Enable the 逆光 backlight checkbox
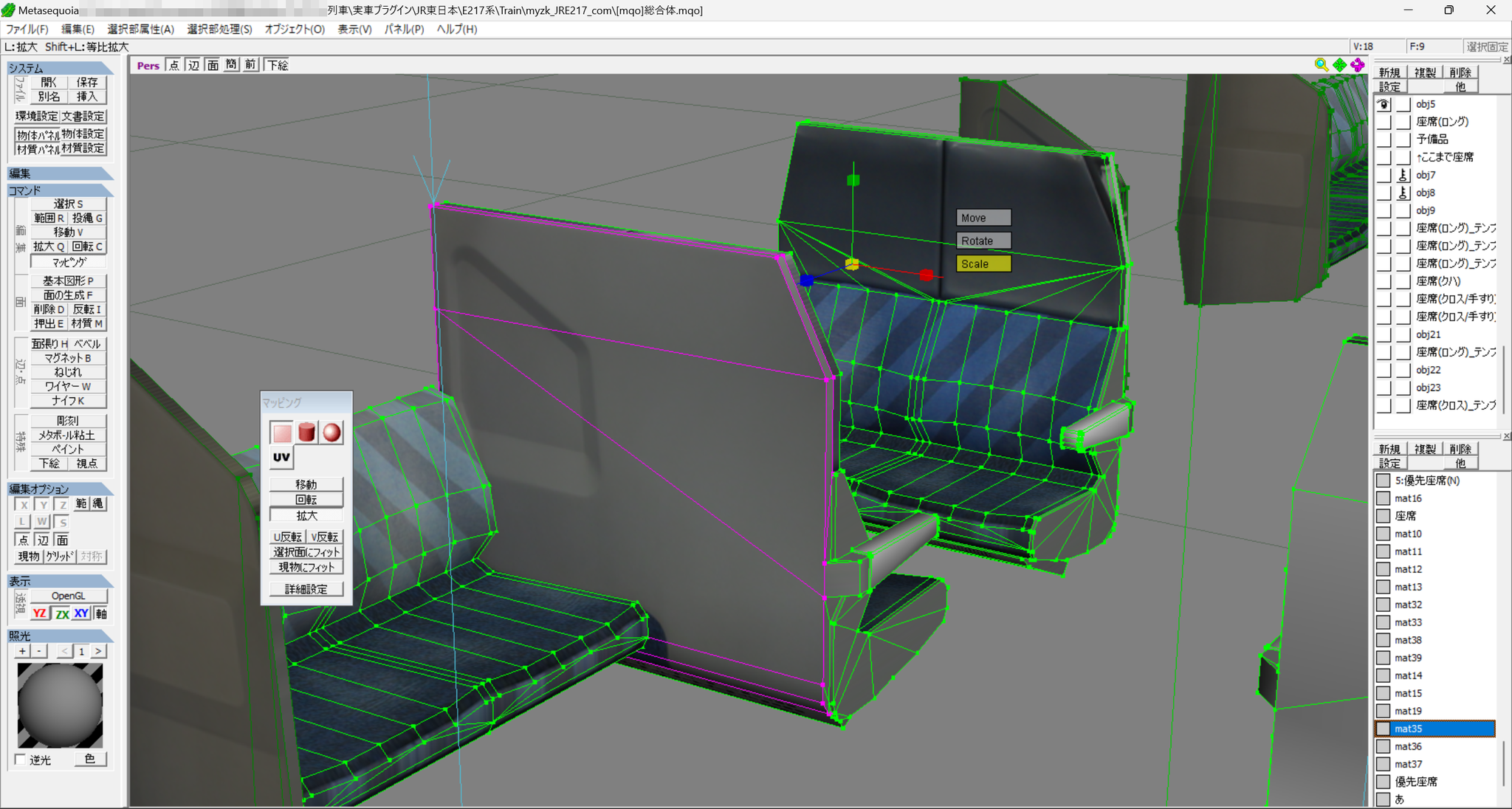Viewport: 1512px width, 809px height. [20, 760]
